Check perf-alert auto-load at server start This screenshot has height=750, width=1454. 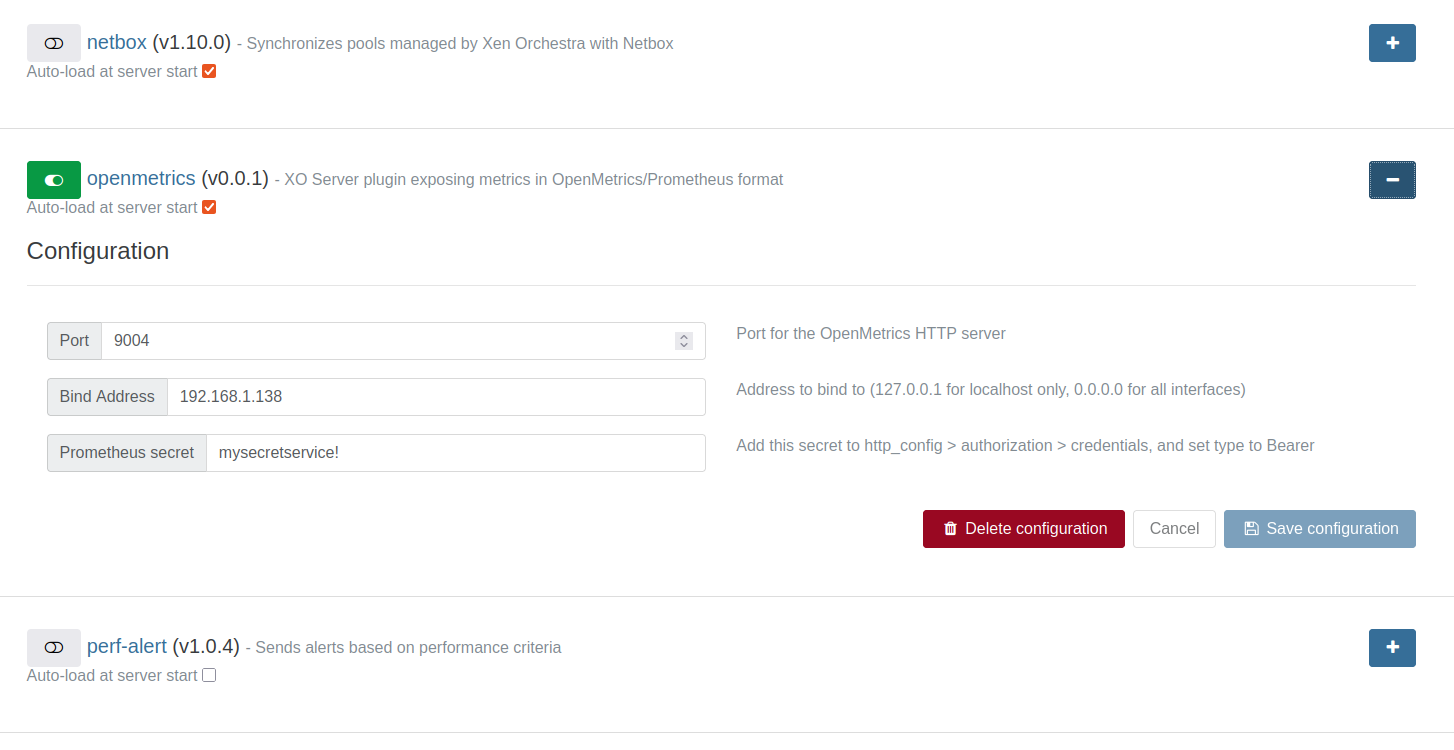click(209, 675)
